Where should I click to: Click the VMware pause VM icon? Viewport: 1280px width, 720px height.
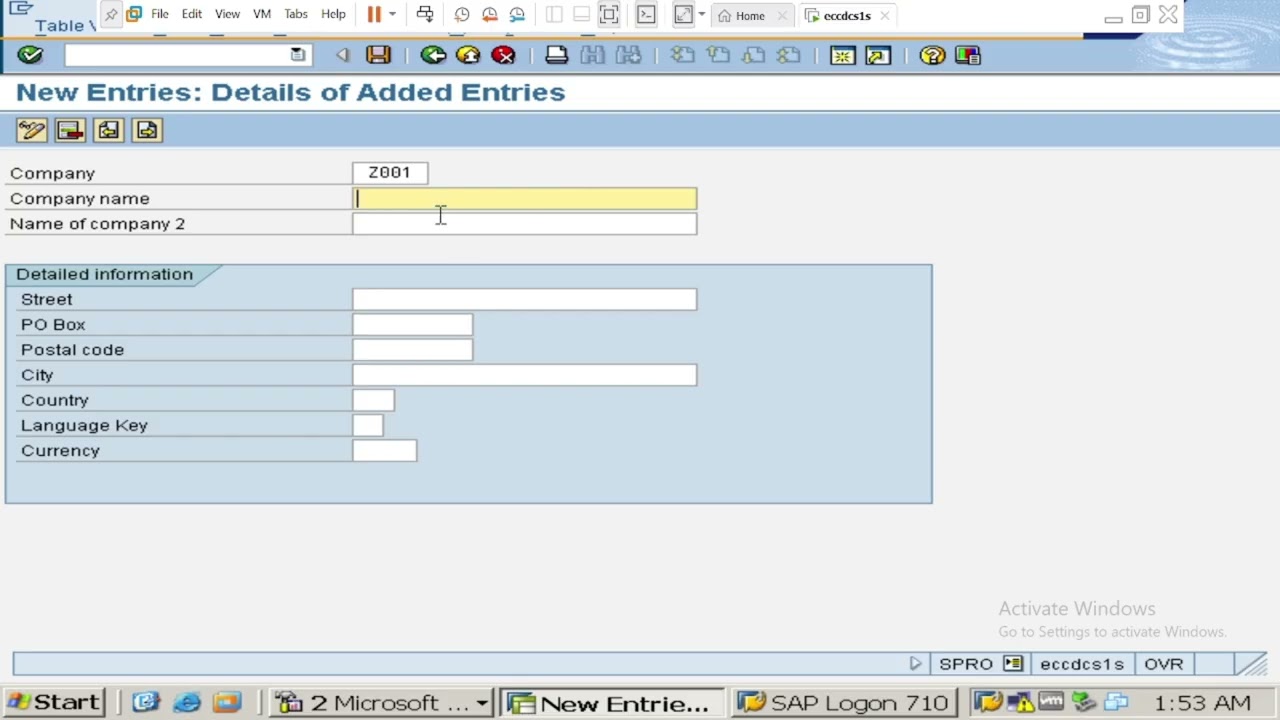(374, 15)
